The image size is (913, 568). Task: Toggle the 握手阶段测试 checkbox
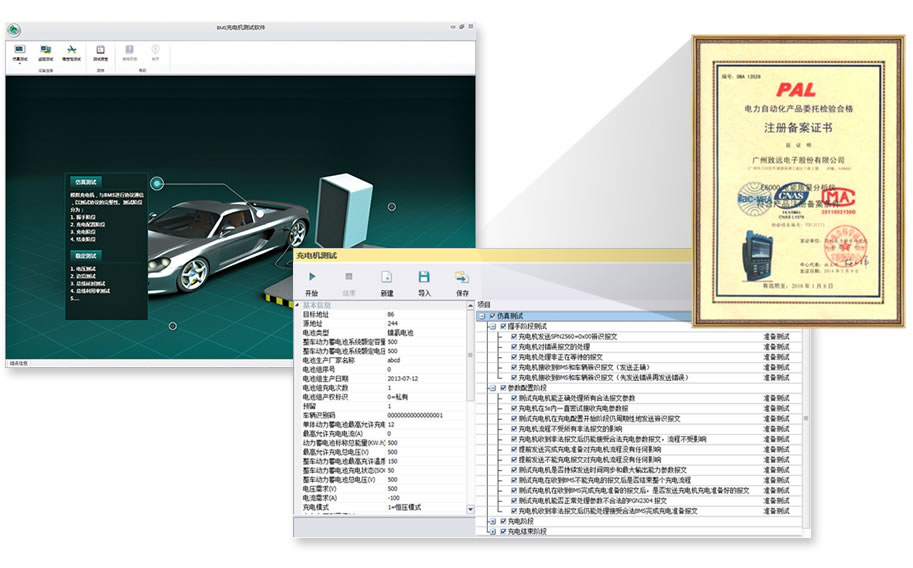(504, 326)
